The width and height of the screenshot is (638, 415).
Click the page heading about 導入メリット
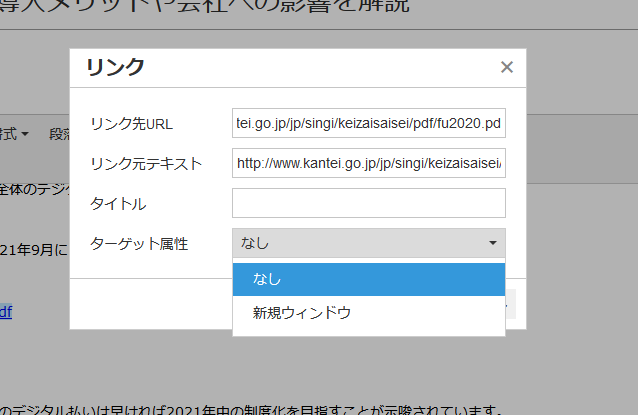200,10
